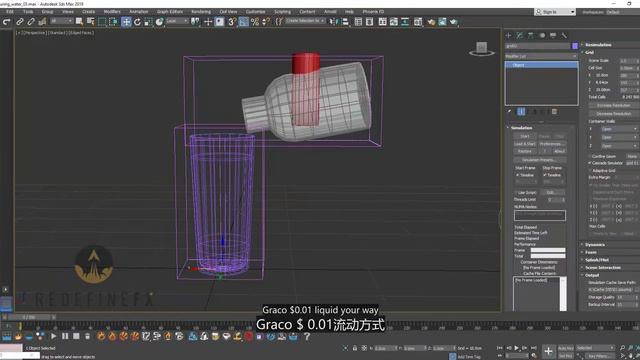Toggle the Use Script checkbox
The height and width of the screenshot is (360, 640).
pyautogui.click(x=516, y=193)
